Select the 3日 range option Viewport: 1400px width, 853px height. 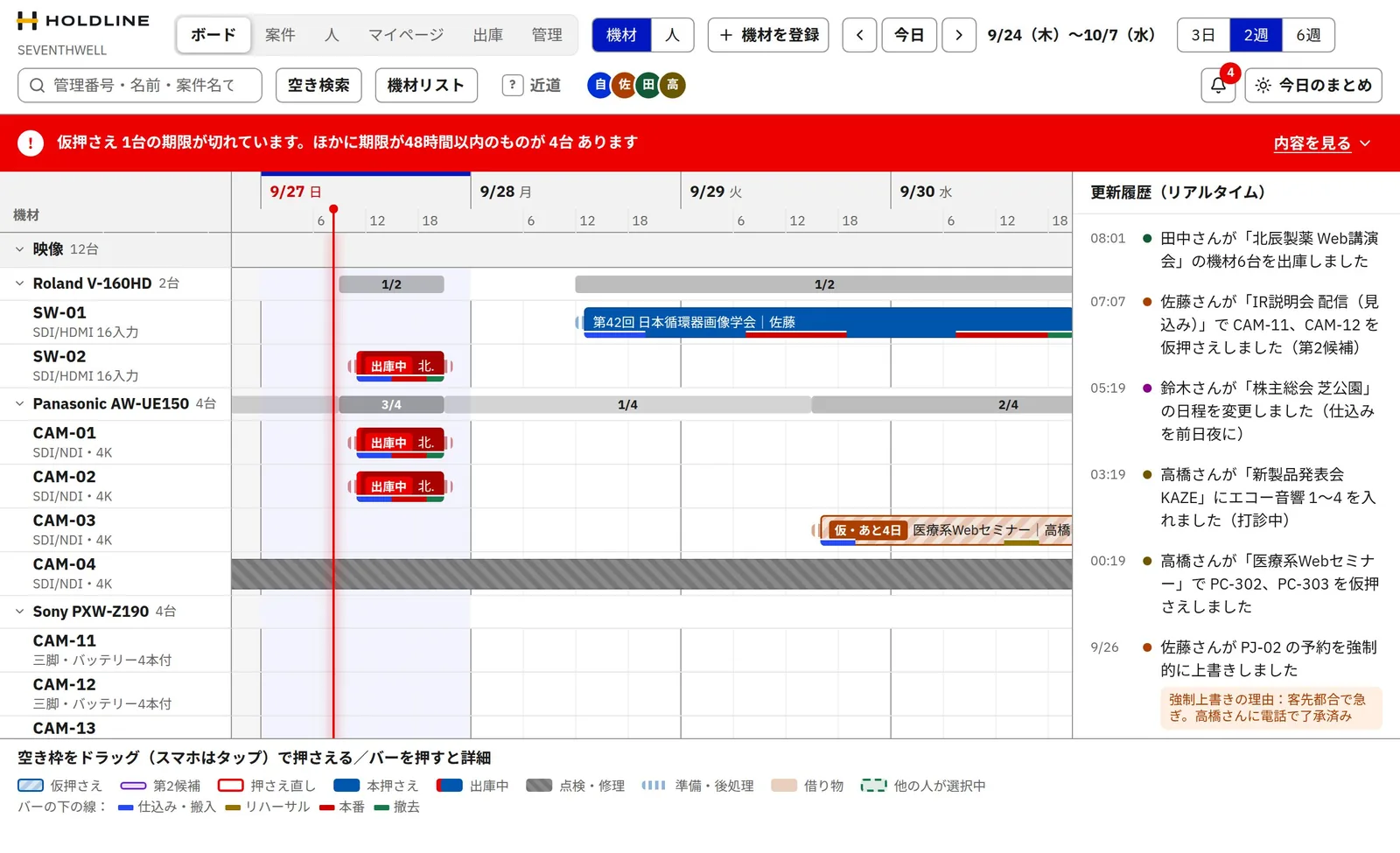coord(1203,35)
